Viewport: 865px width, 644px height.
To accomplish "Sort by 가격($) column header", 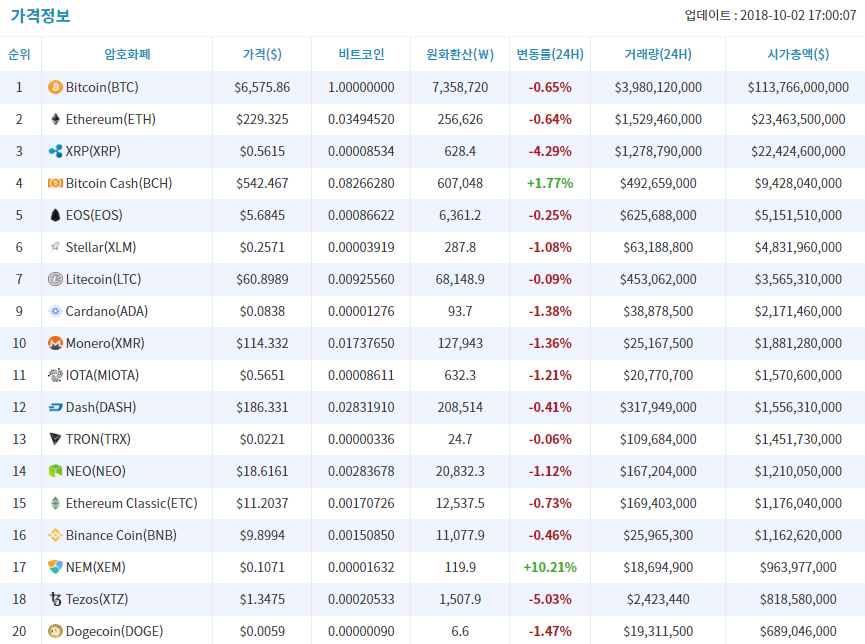I will tap(262, 54).
